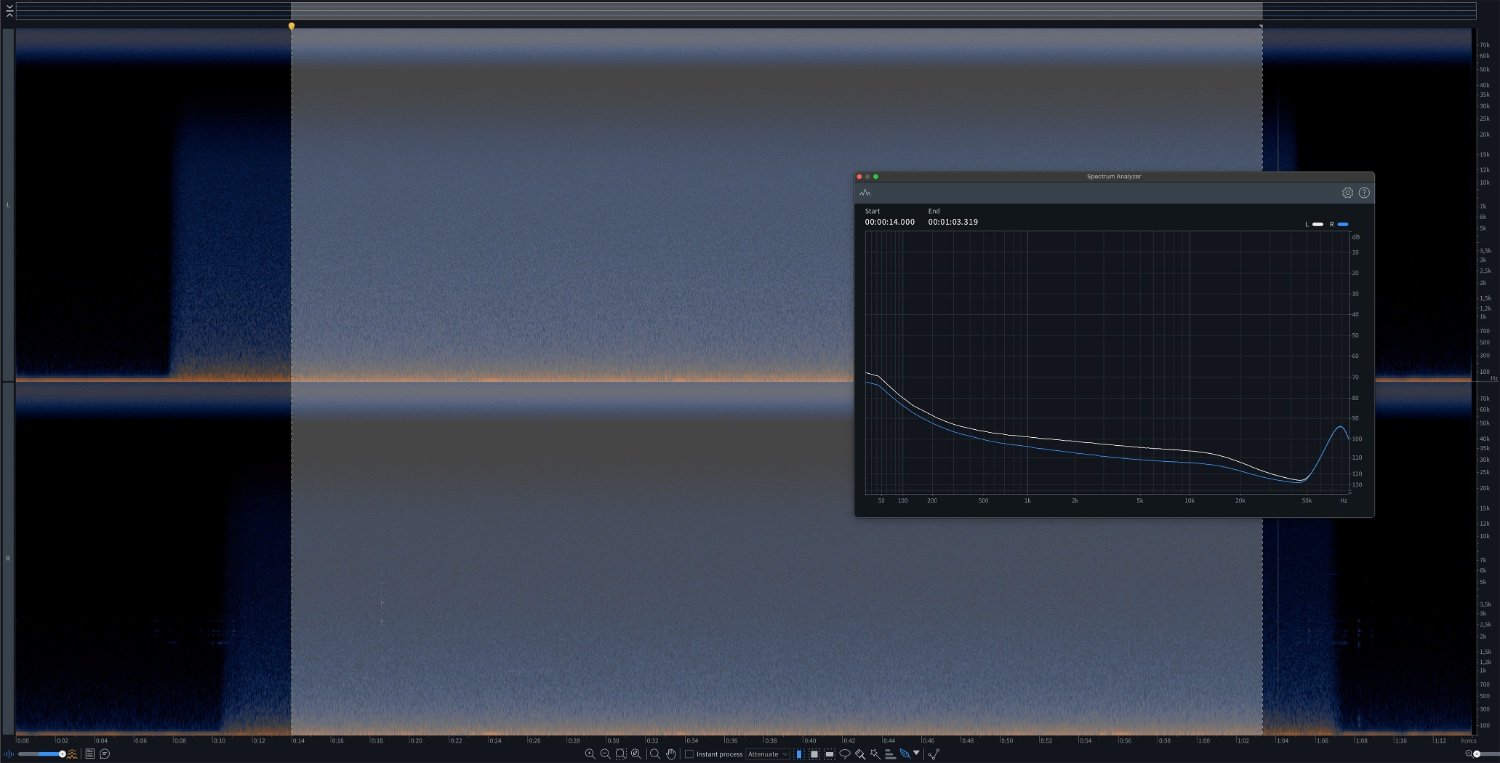1500x763 pixels.
Task: Collapse the overview waveform at top-left
Action: pyautogui.click(x=9, y=11)
